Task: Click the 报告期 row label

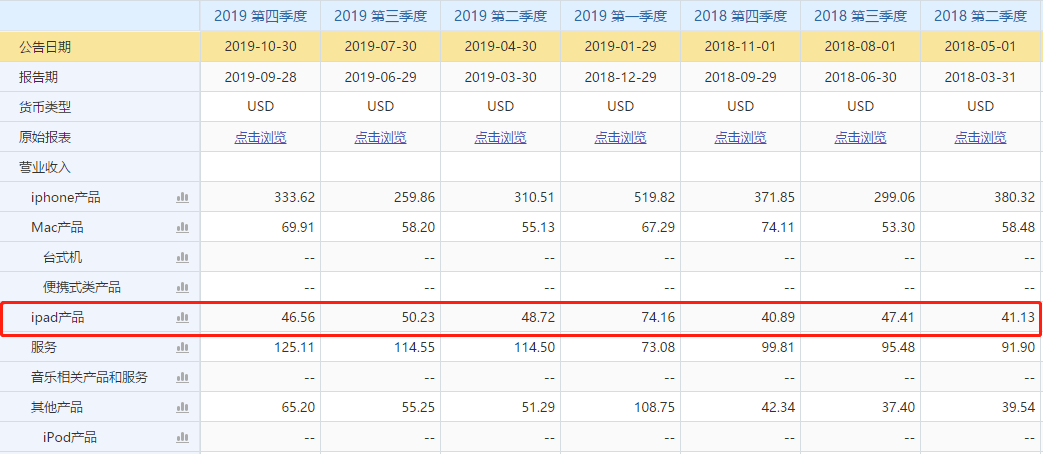Action: [38, 77]
